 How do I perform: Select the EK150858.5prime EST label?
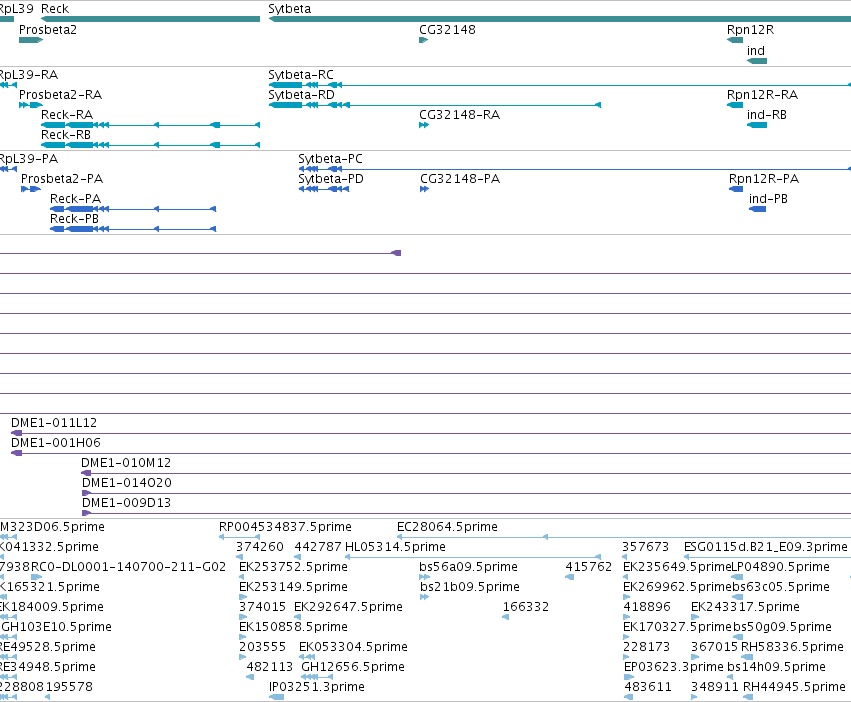click(294, 627)
